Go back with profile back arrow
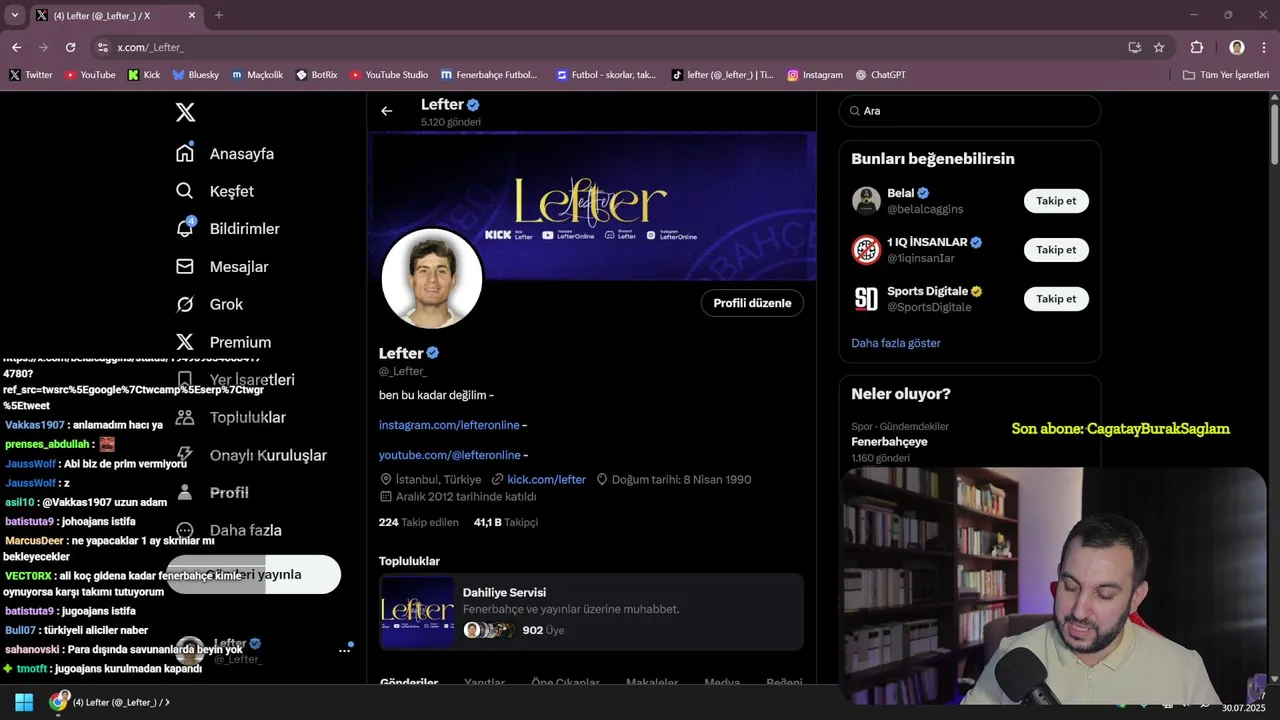The image size is (1280, 720). pos(387,111)
